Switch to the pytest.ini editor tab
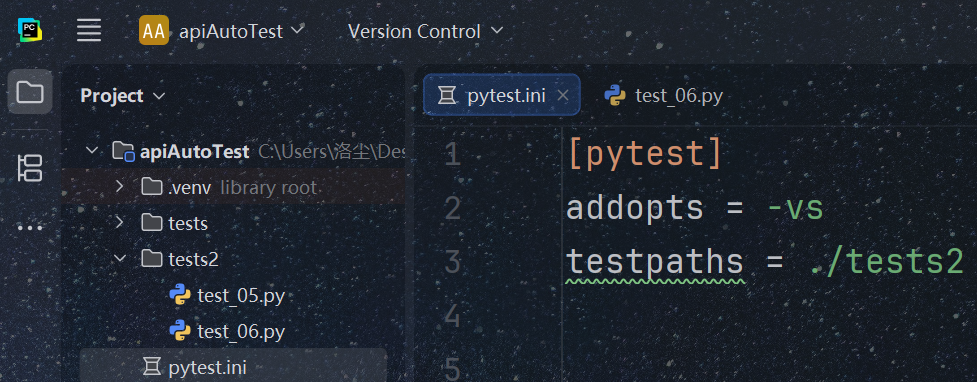This screenshot has width=977, height=382. tap(502, 95)
